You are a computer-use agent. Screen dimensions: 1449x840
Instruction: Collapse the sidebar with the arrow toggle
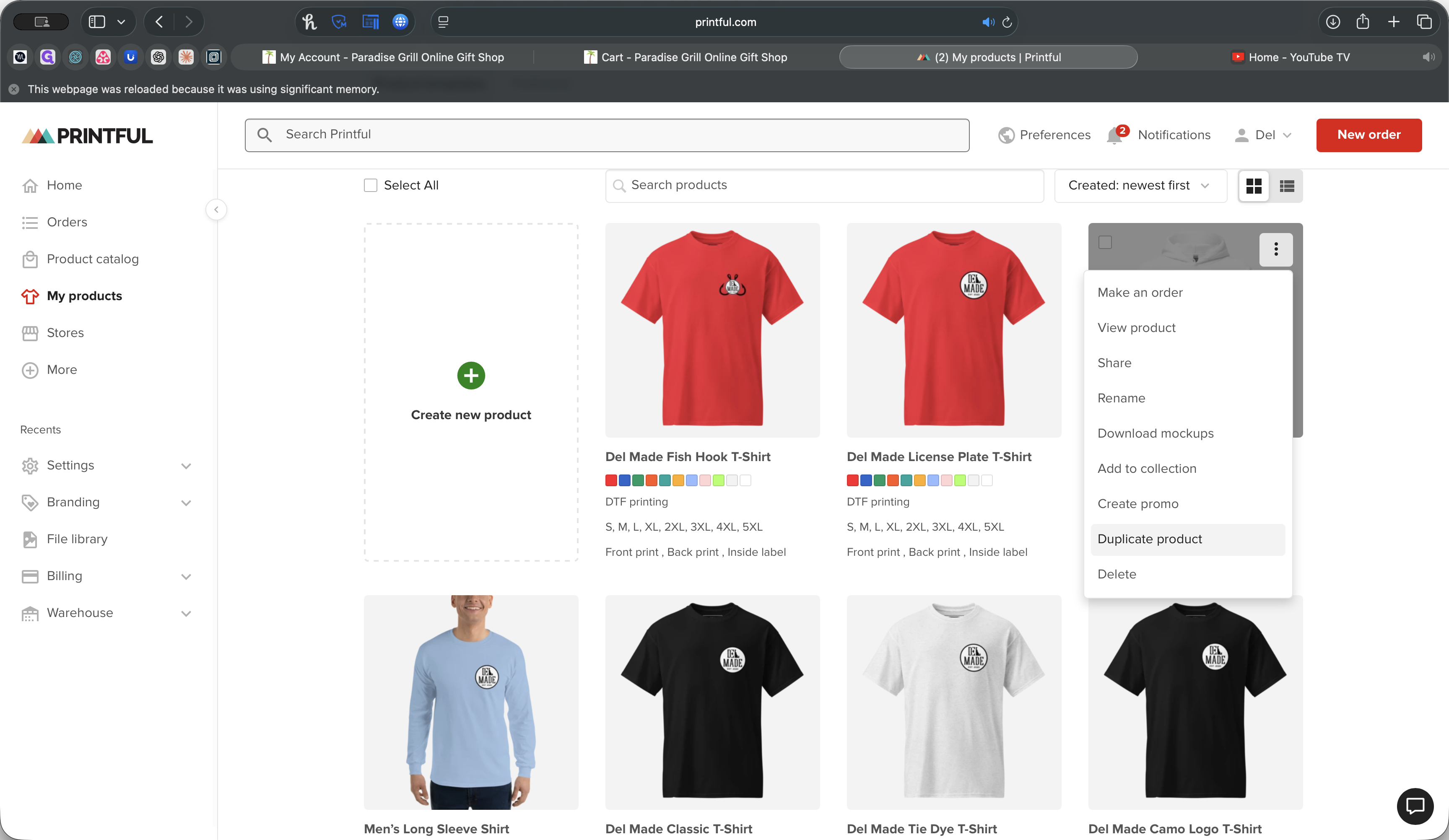217,209
